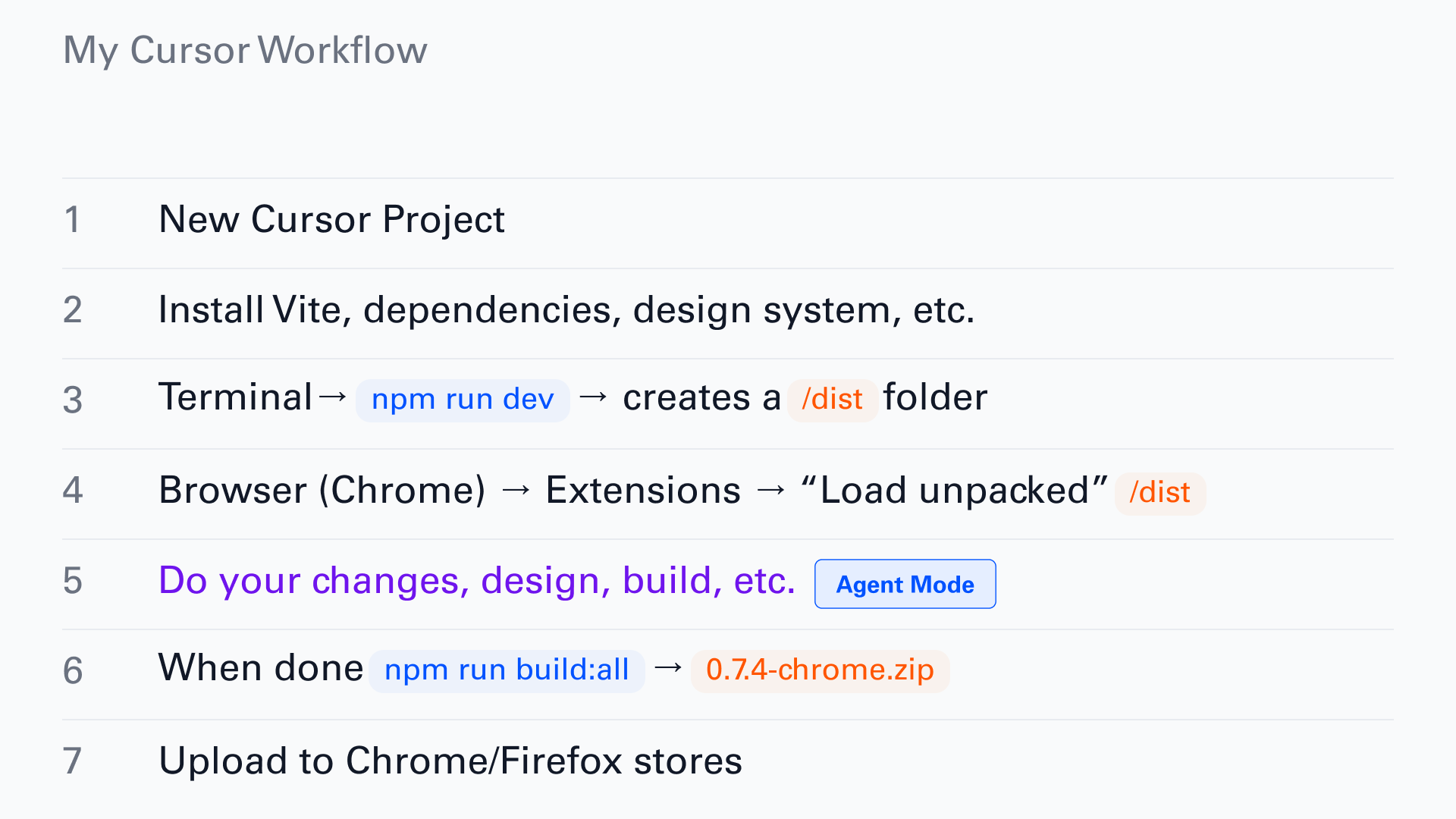Viewport: 1456px width, 819px height.
Task: Click 'When done' in step 6
Action: click(x=261, y=668)
